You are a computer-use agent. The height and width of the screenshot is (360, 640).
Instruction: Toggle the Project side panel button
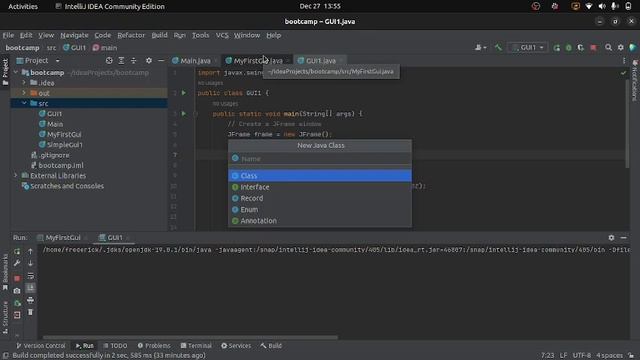[5, 72]
